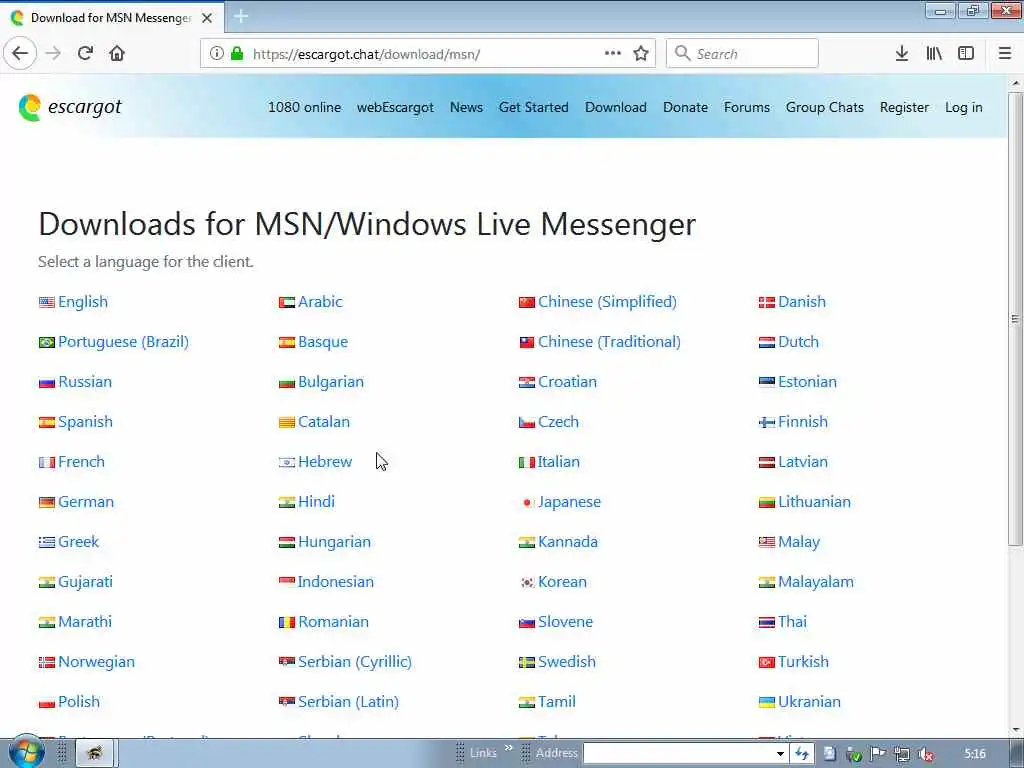Click the Go refresh icon beside Address toolbar
Screen dimensions: 1024x768
pos(801,754)
